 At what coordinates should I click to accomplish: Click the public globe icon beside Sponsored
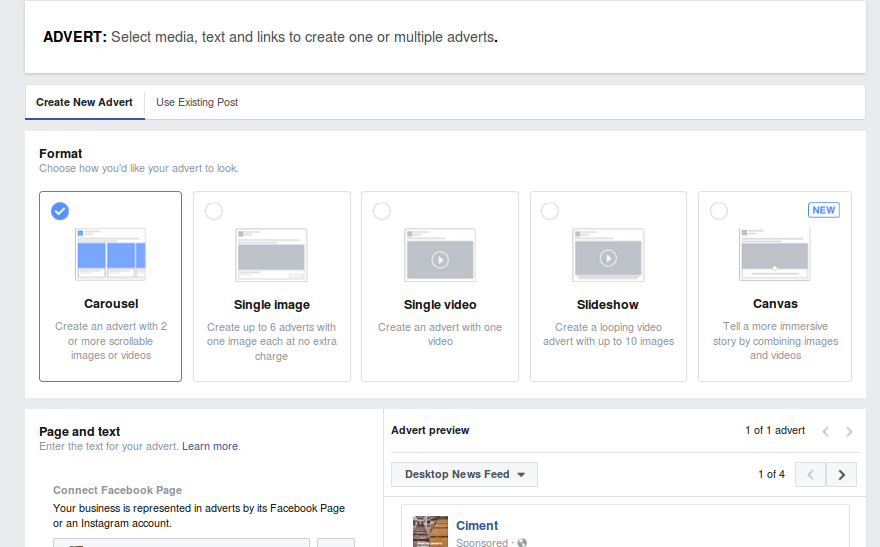click(x=522, y=543)
